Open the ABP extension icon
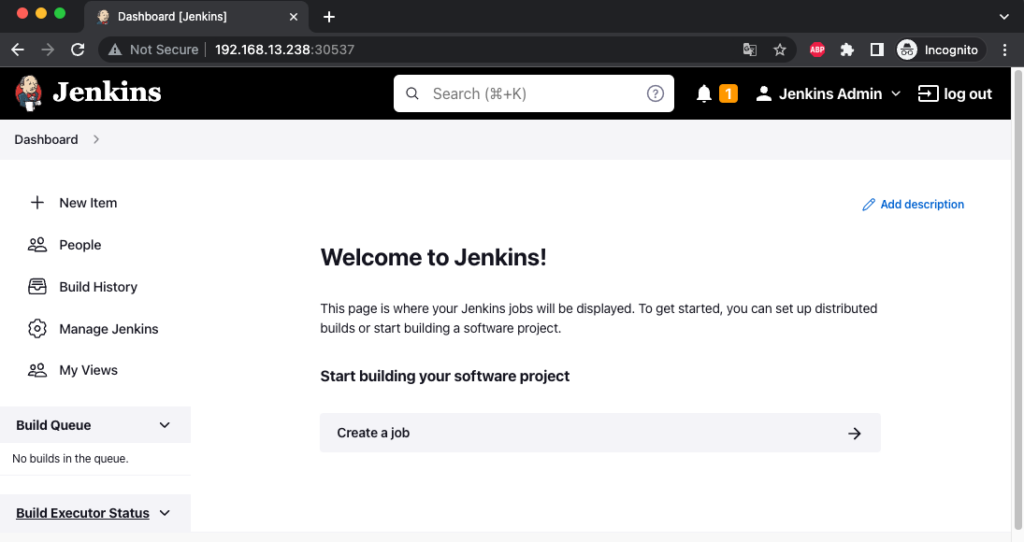 click(x=817, y=50)
